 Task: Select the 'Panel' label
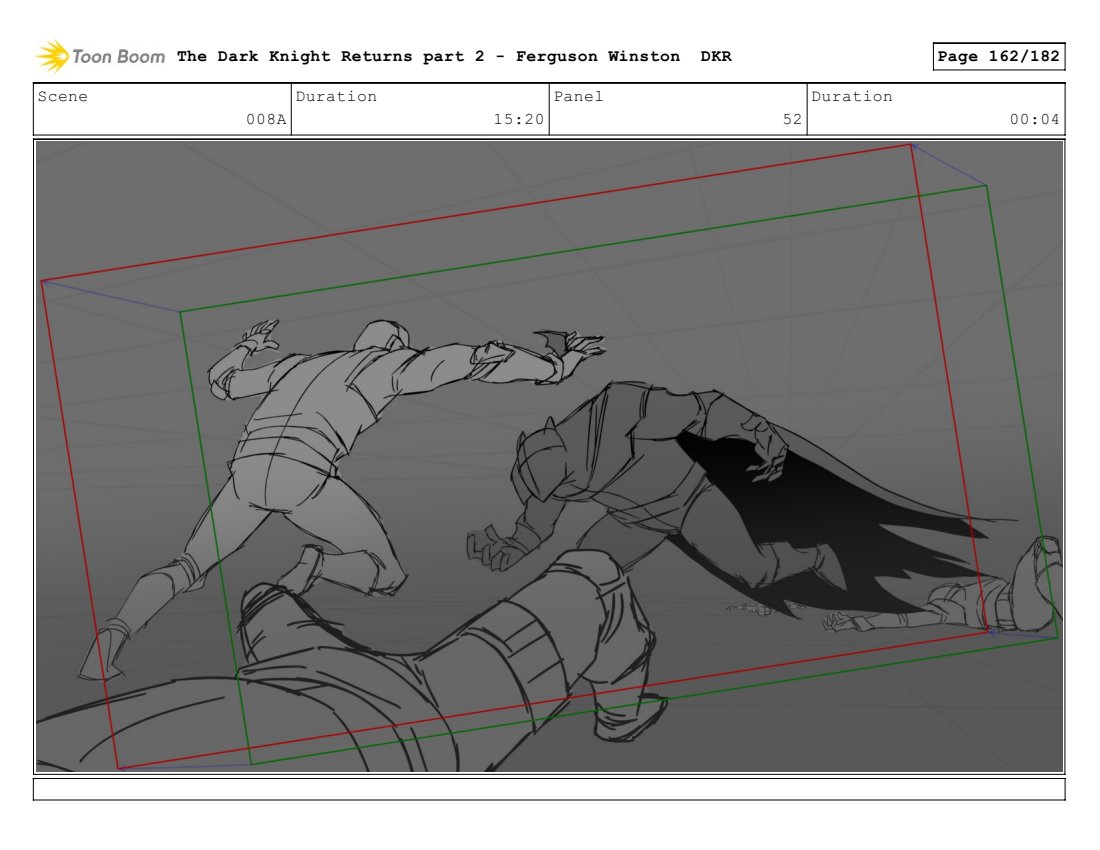[x=578, y=97]
